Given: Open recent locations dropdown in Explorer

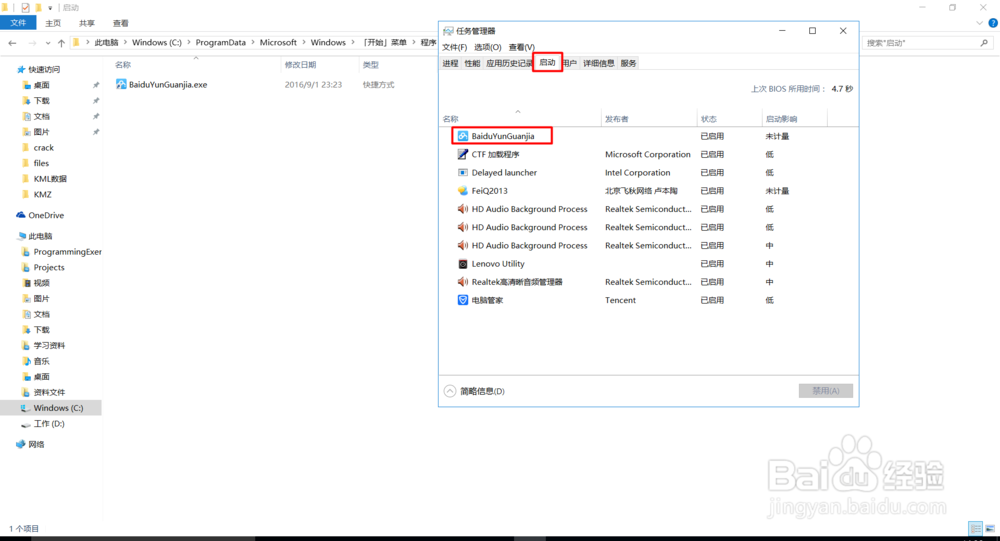Looking at the screenshot, I should click(48, 43).
